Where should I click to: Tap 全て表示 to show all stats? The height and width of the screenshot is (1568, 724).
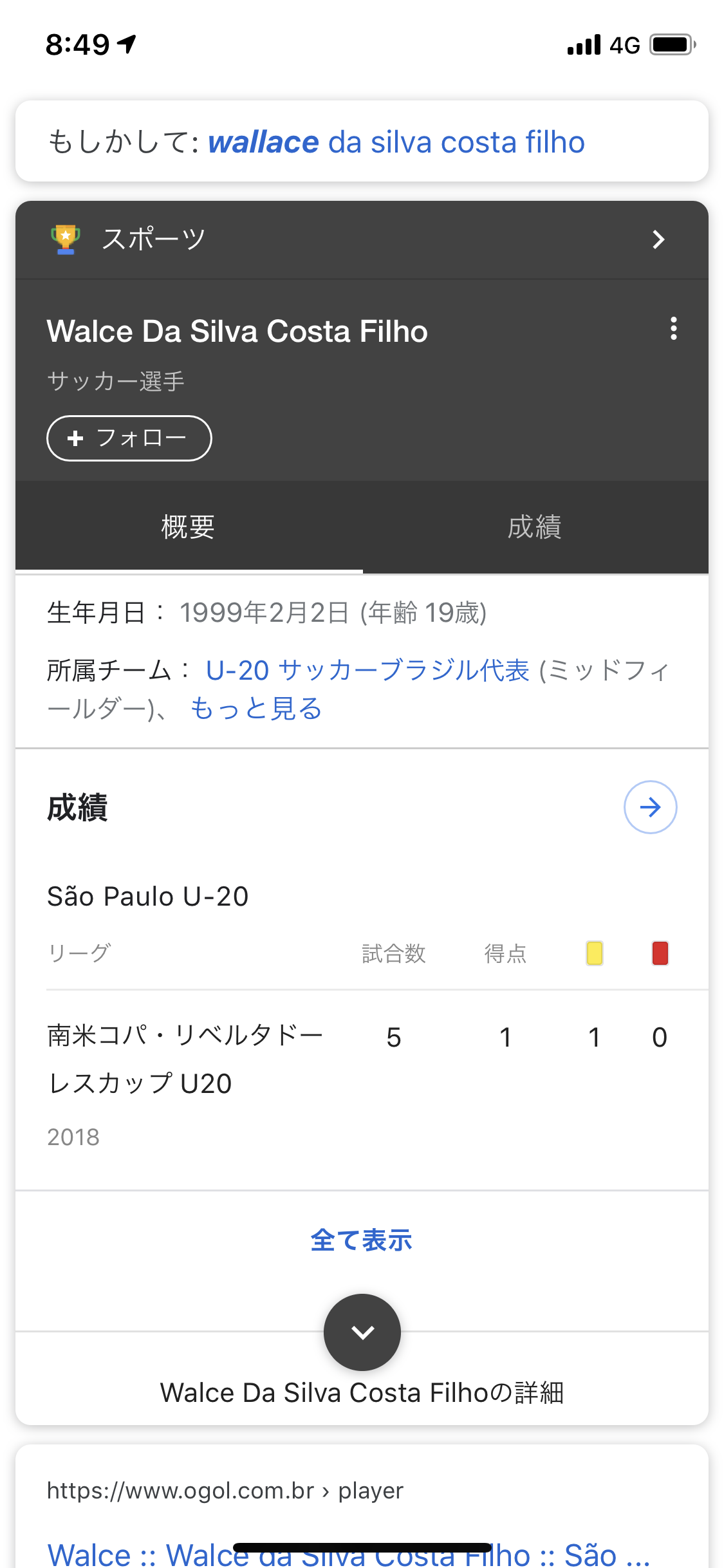362,1240
